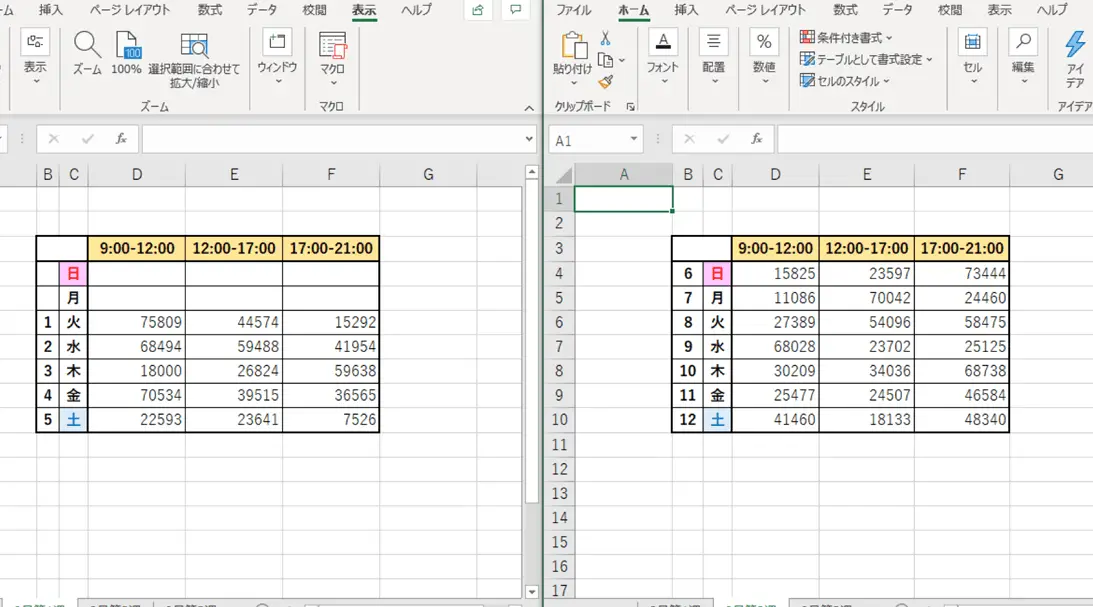
Task: Click the Cut scissors icon
Action: (605, 38)
